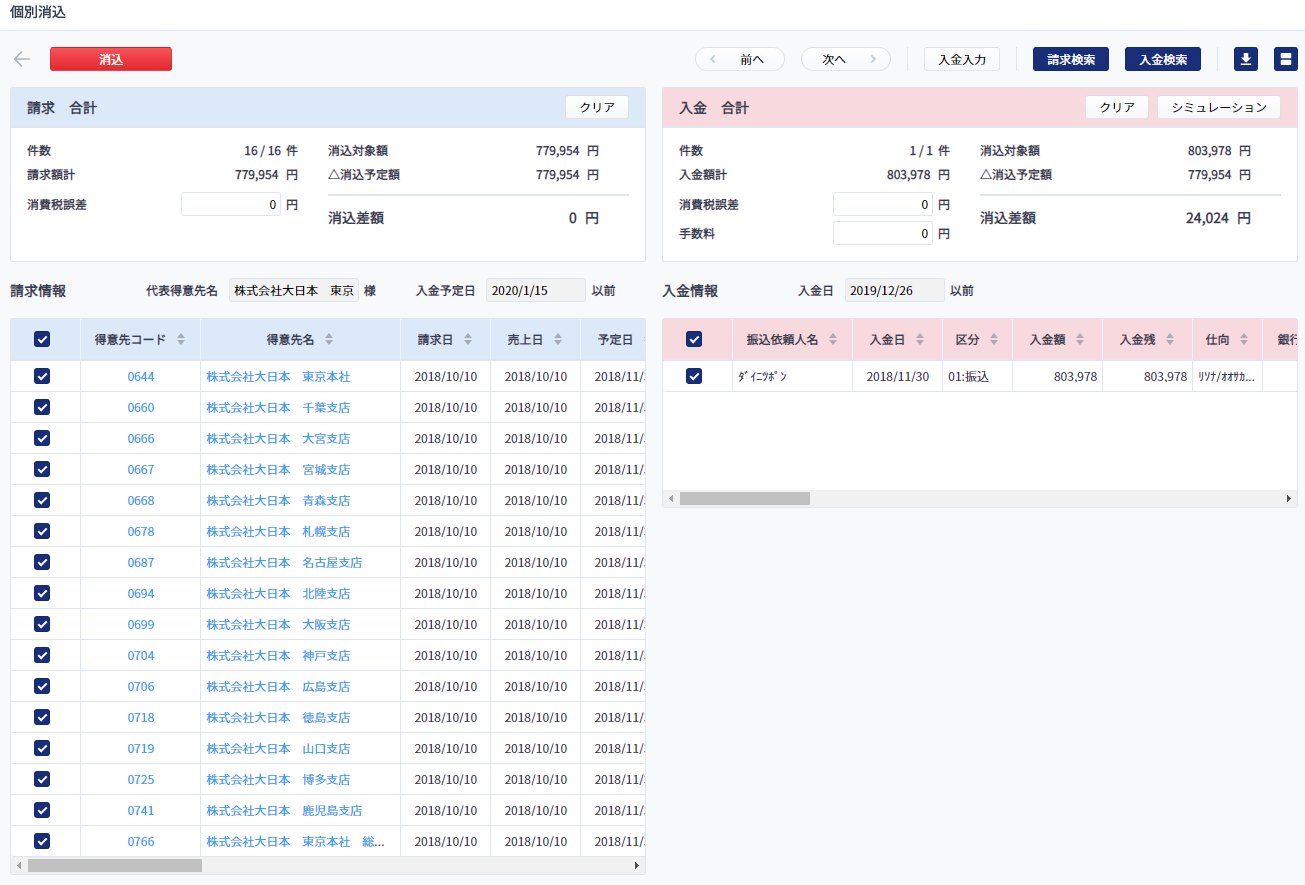
Task: Click the red 消込 button
Action: 111,59
